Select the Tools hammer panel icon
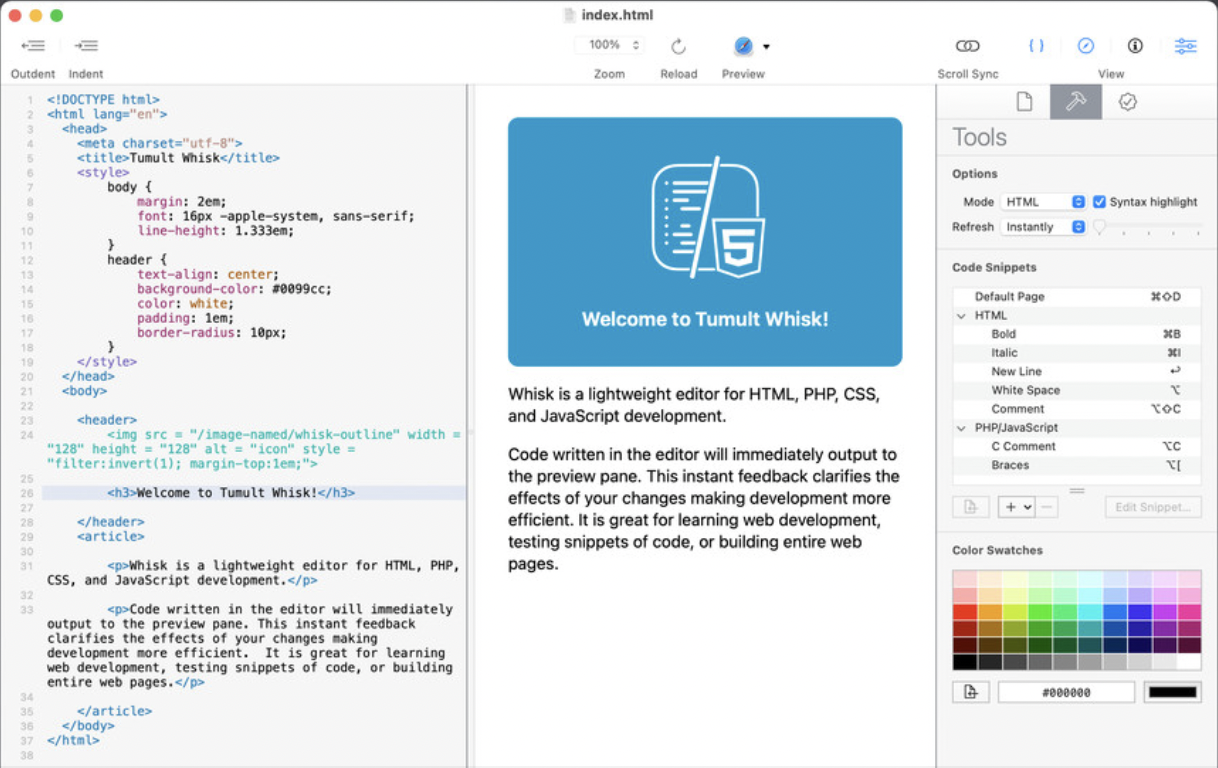 (x=1075, y=101)
